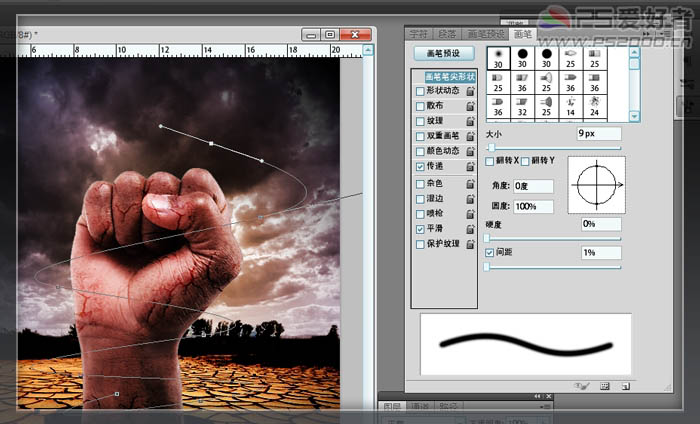
Task: Open preset manager icon at panel bottom
Action: [606, 385]
